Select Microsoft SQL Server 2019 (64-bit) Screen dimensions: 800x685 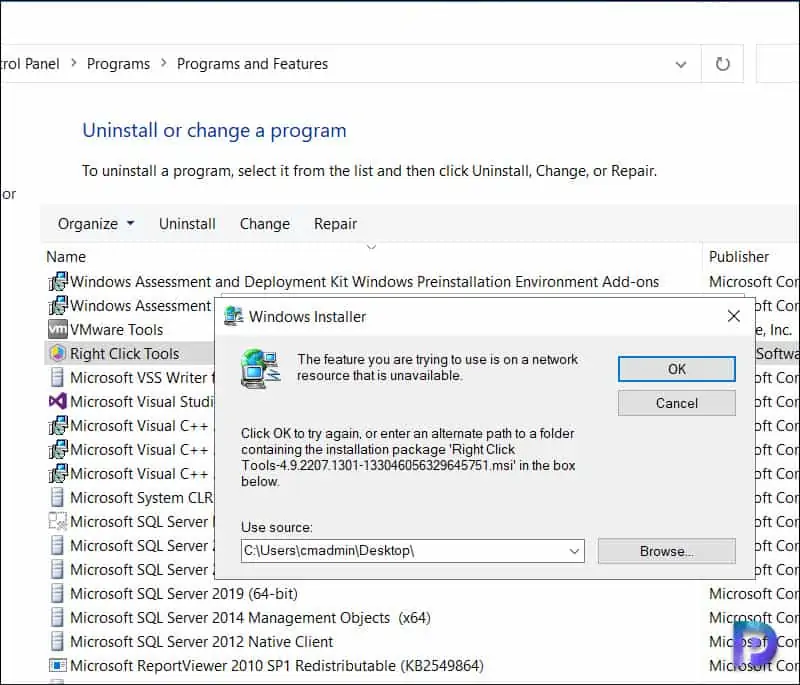(x=184, y=594)
